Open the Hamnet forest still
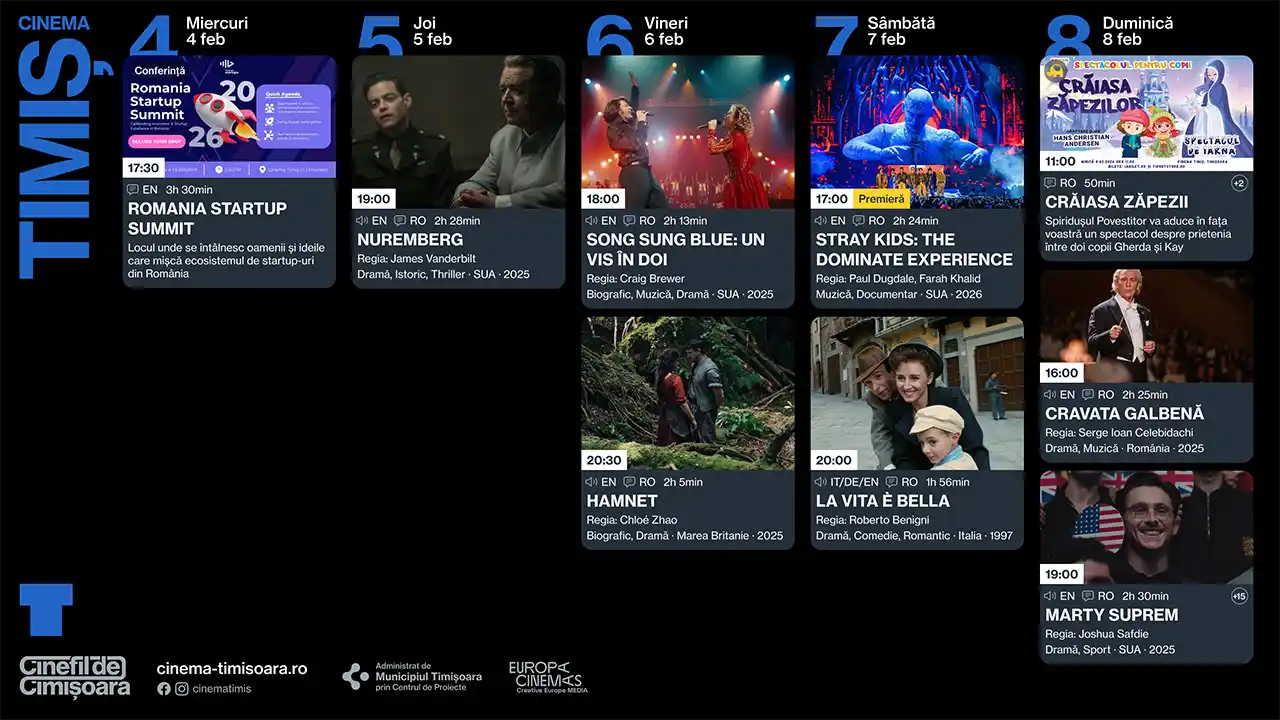The width and height of the screenshot is (1280, 720). pyautogui.click(x=688, y=393)
